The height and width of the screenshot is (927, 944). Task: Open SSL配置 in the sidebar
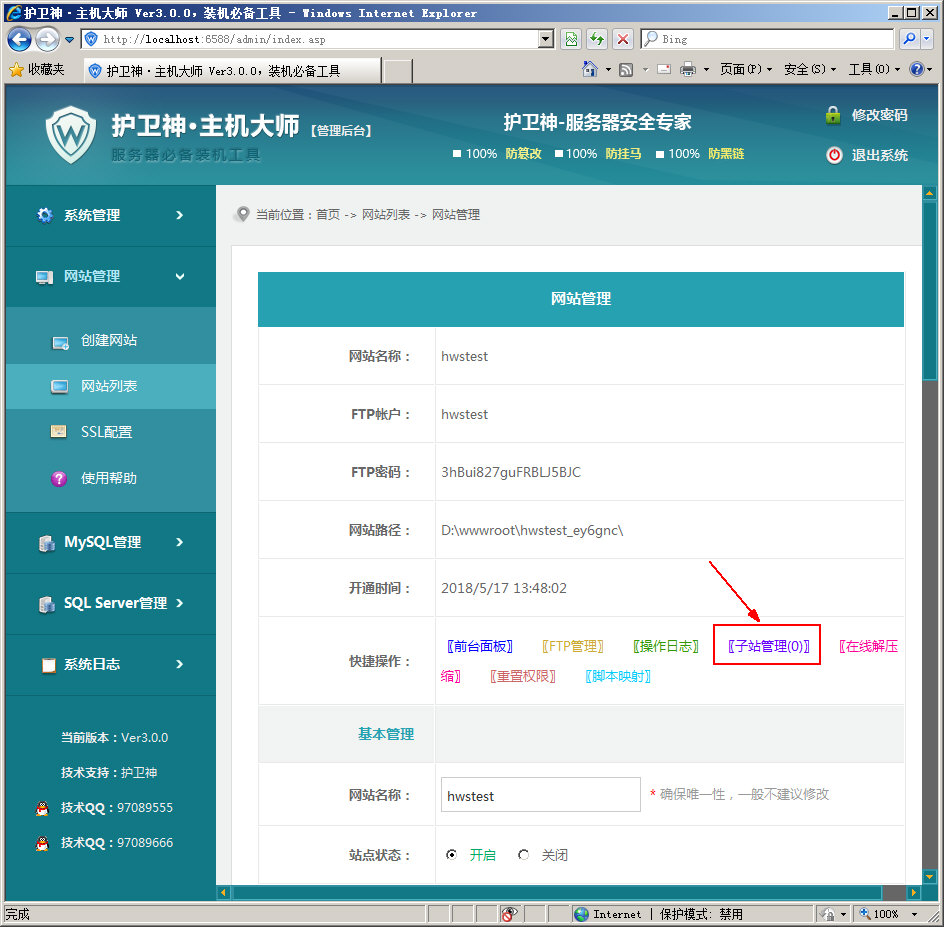106,433
